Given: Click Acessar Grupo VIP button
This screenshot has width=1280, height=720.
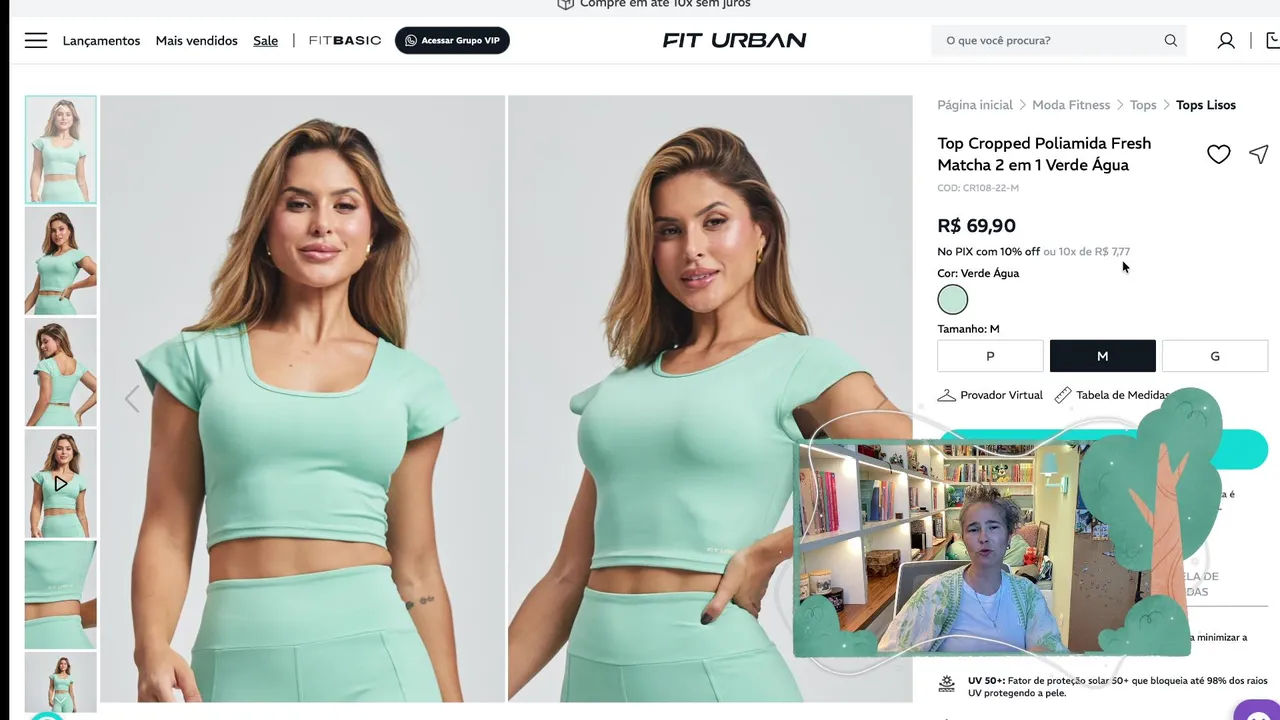Looking at the screenshot, I should pos(452,40).
